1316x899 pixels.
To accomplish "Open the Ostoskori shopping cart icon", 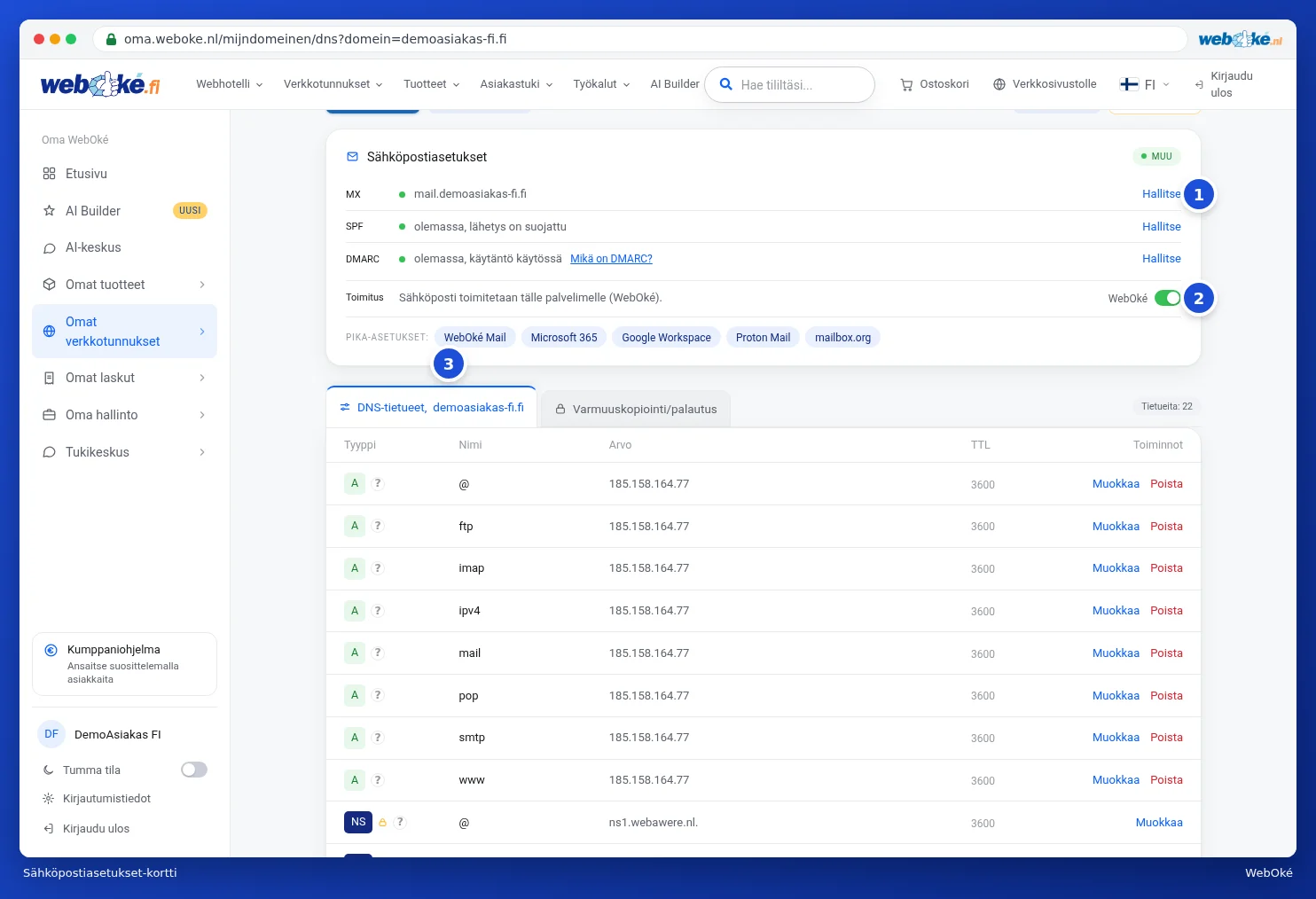I will coord(906,85).
